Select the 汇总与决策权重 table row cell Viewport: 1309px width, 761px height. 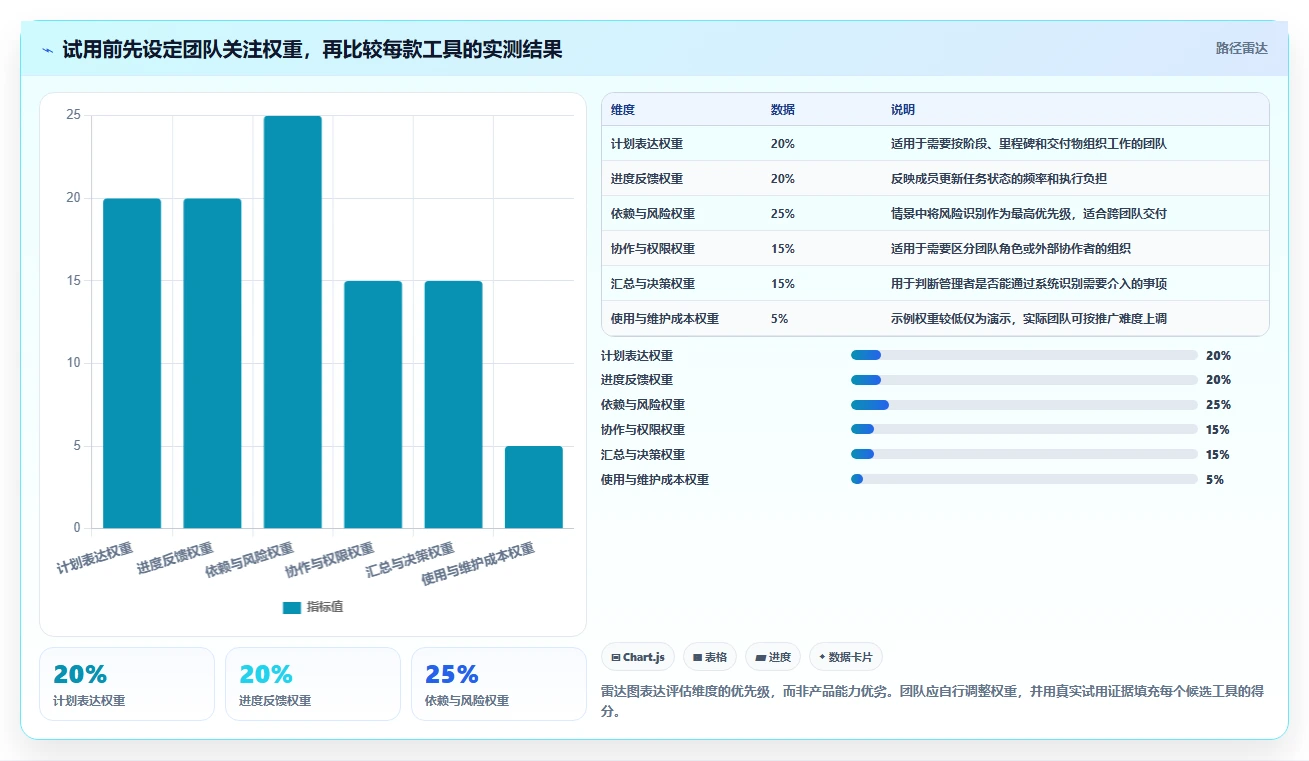coord(653,284)
